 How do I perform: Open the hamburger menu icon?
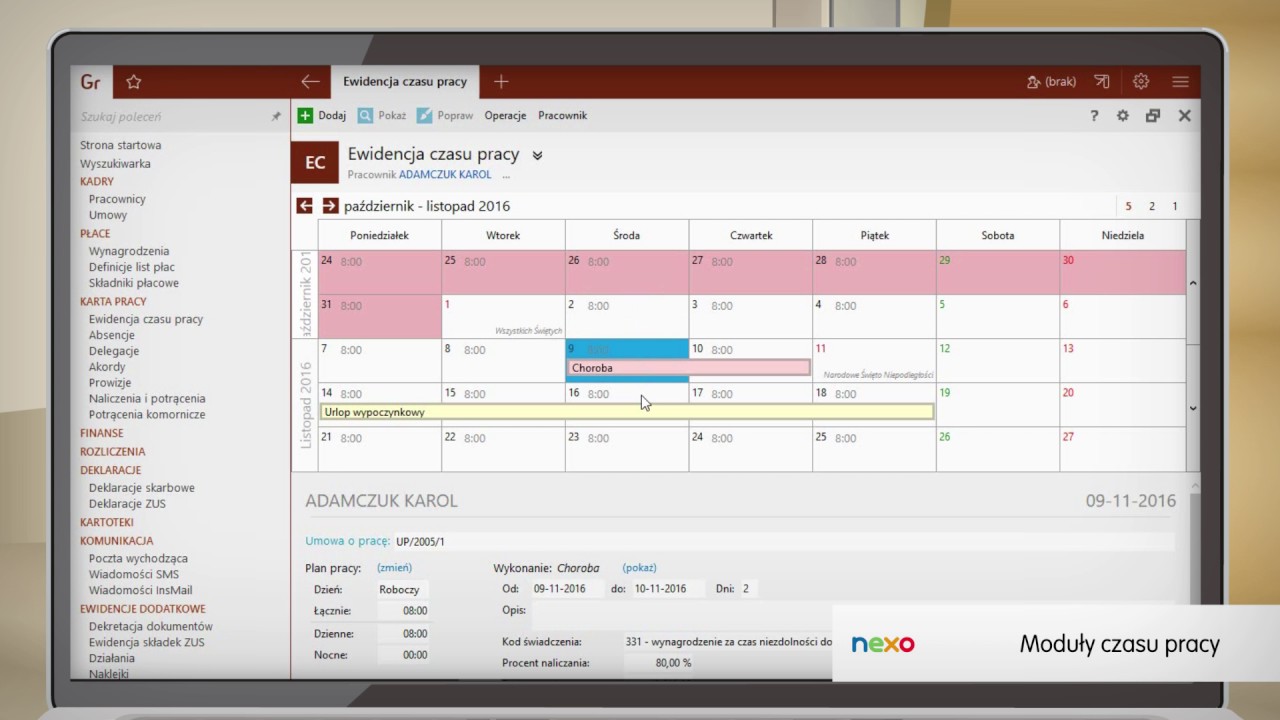pos(1180,82)
